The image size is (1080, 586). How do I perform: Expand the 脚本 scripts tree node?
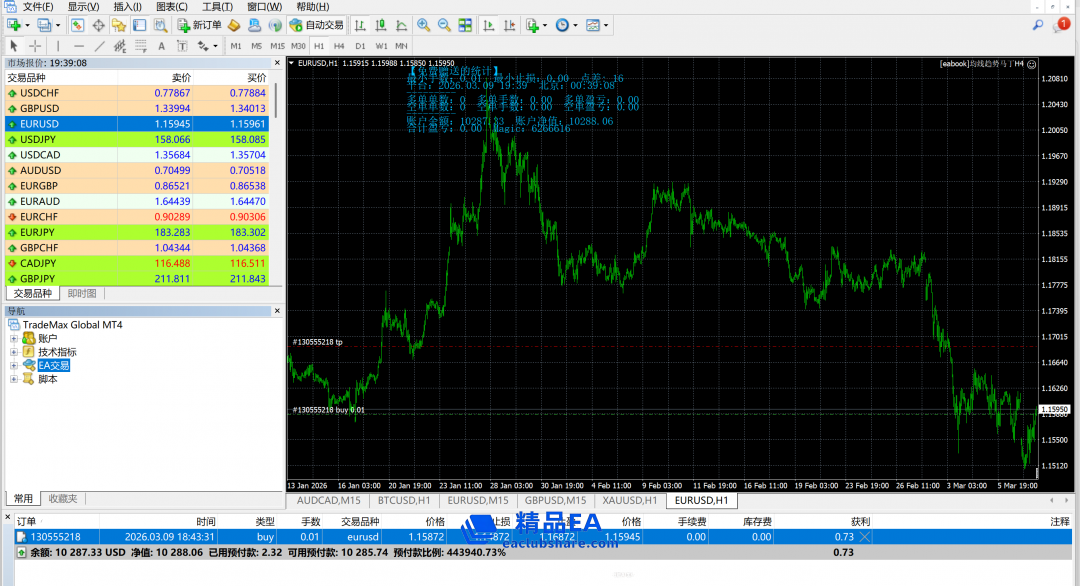(x=14, y=379)
